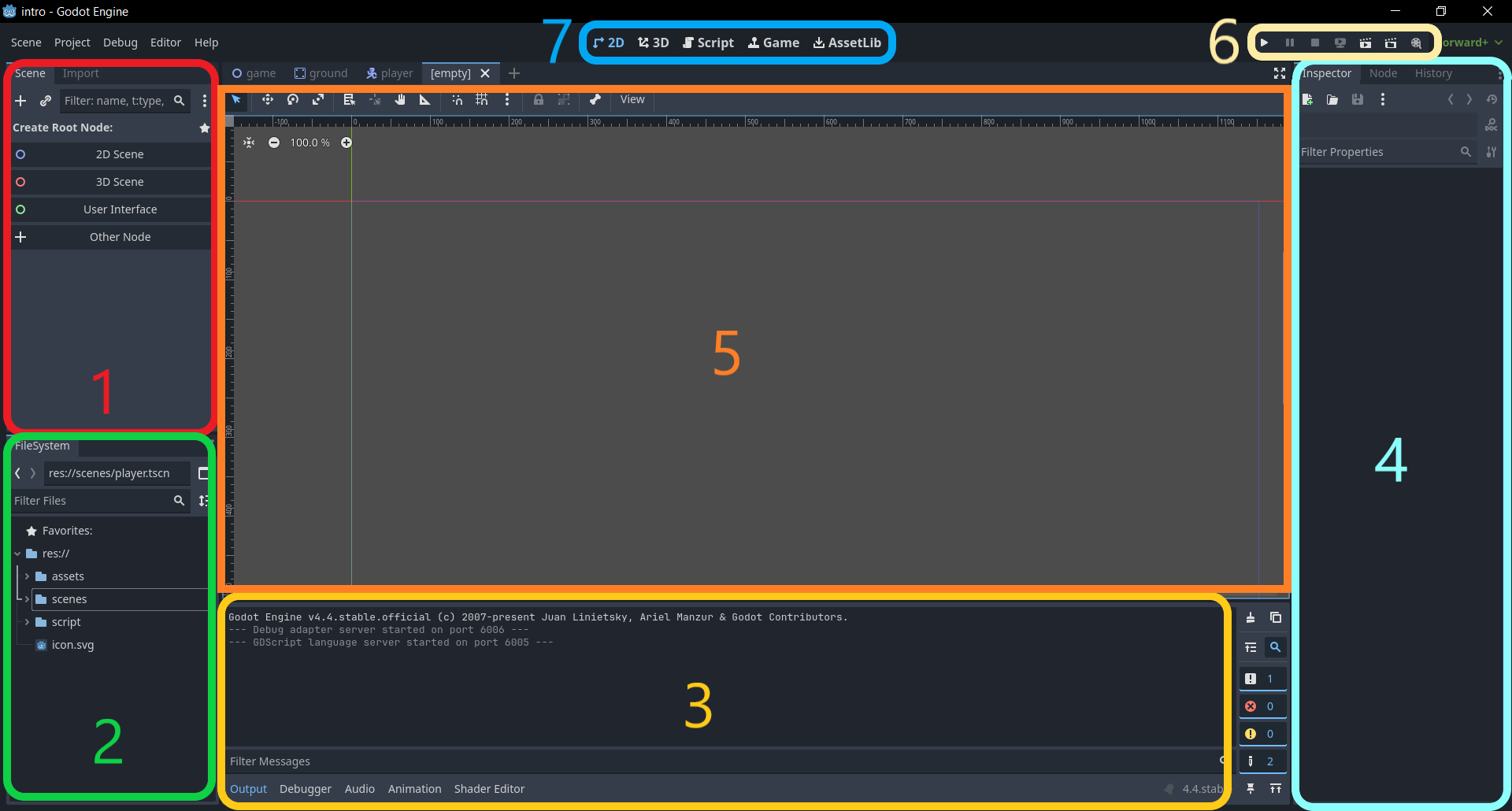Switch to 2D workspace
The image size is (1512, 811).
coord(608,43)
